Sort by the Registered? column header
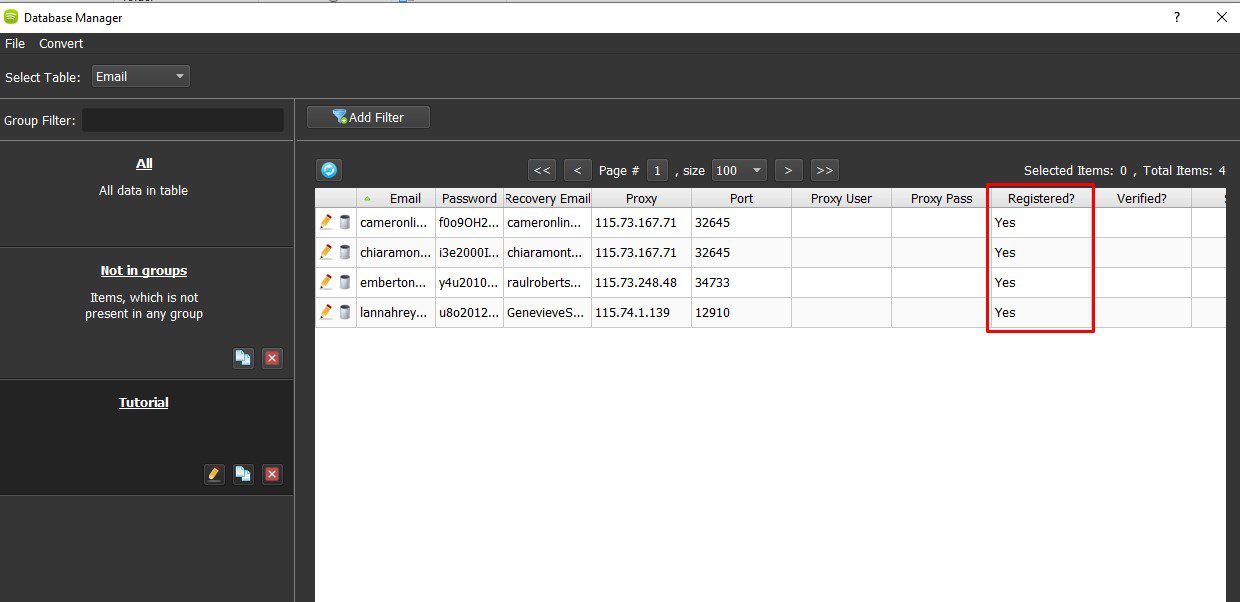The height and width of the screenshot is (602, 1240). coord(1041,198)
